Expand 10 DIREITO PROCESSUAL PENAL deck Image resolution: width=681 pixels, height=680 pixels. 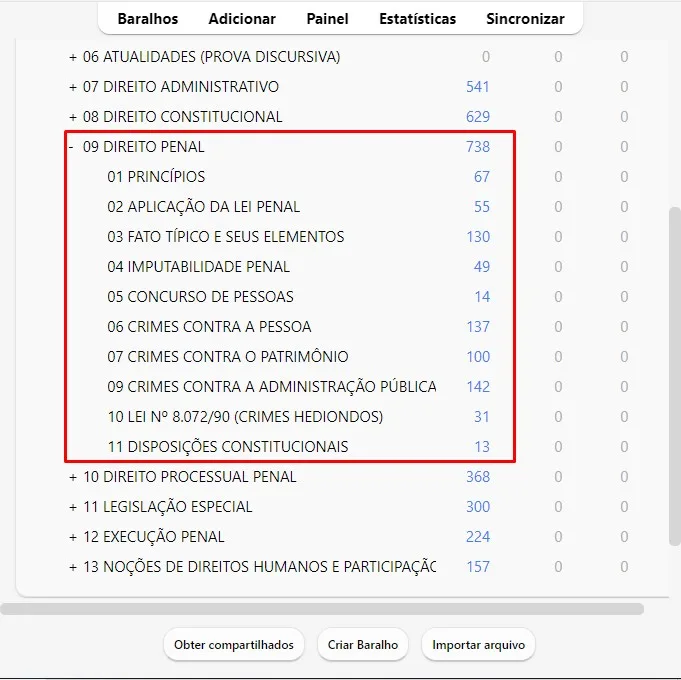[x=73, y=477]
